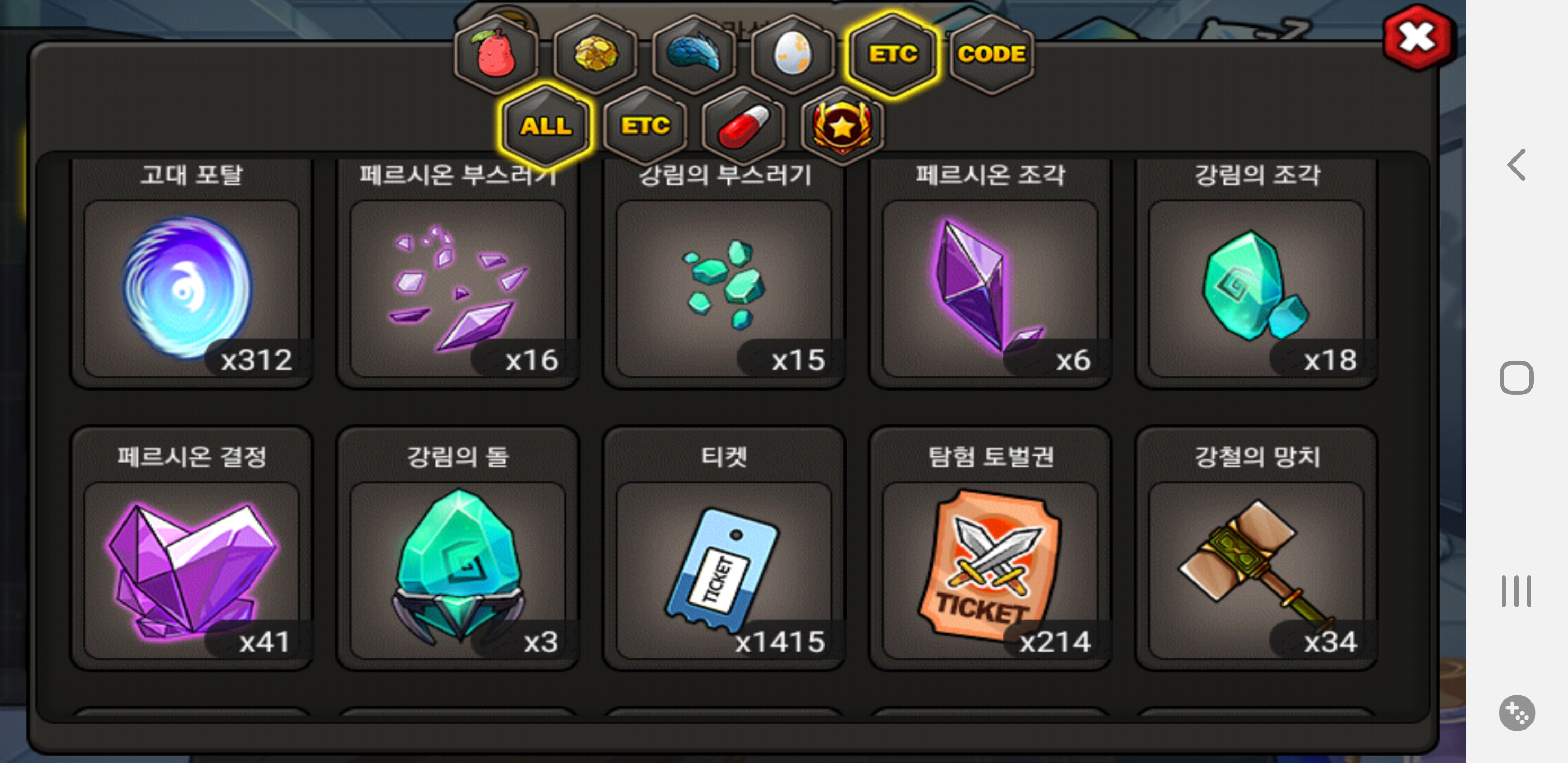Select the second-row ETC filter hexagon

pos(645,126)
